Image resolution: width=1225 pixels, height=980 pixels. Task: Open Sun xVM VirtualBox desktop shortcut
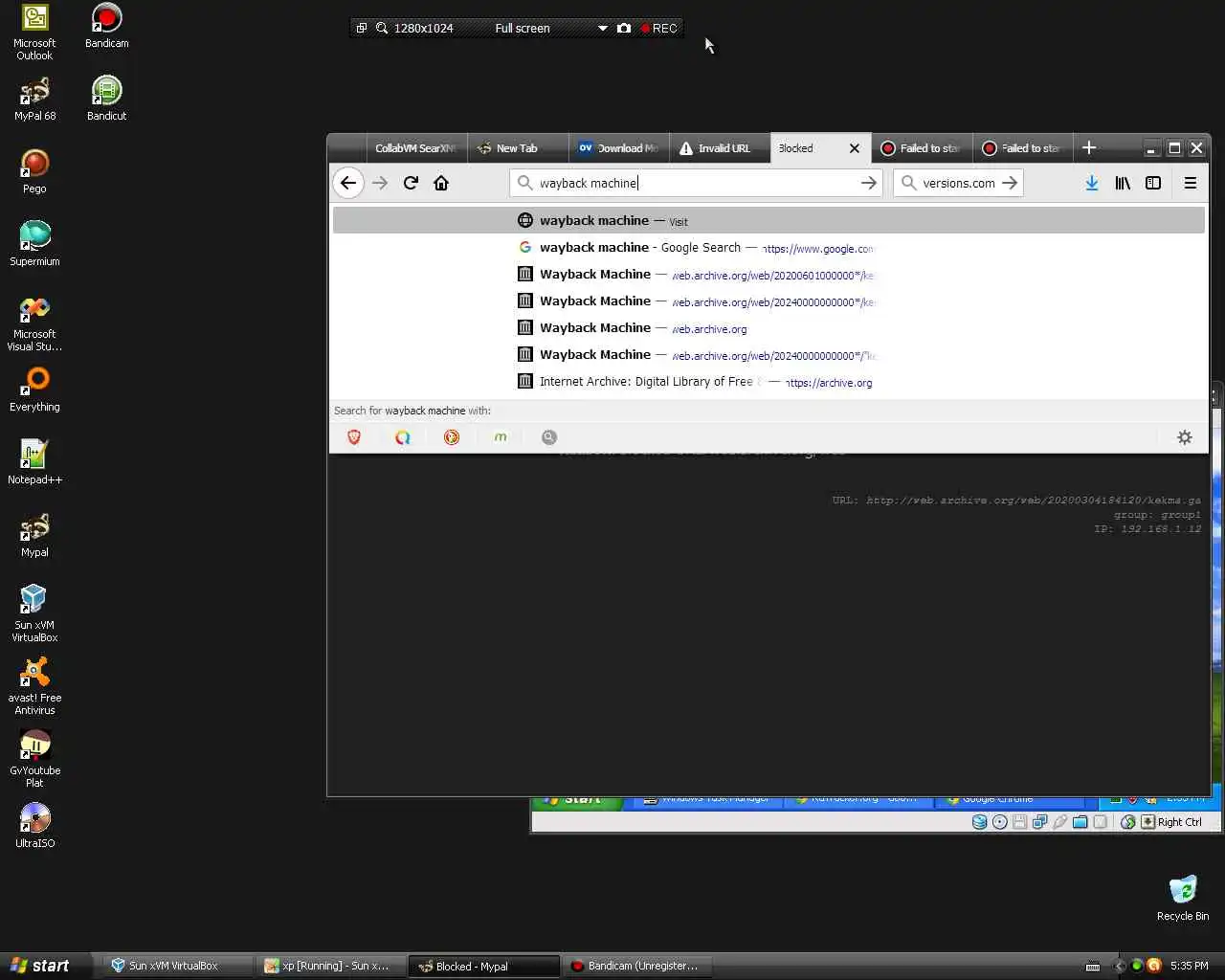[34, 614]
